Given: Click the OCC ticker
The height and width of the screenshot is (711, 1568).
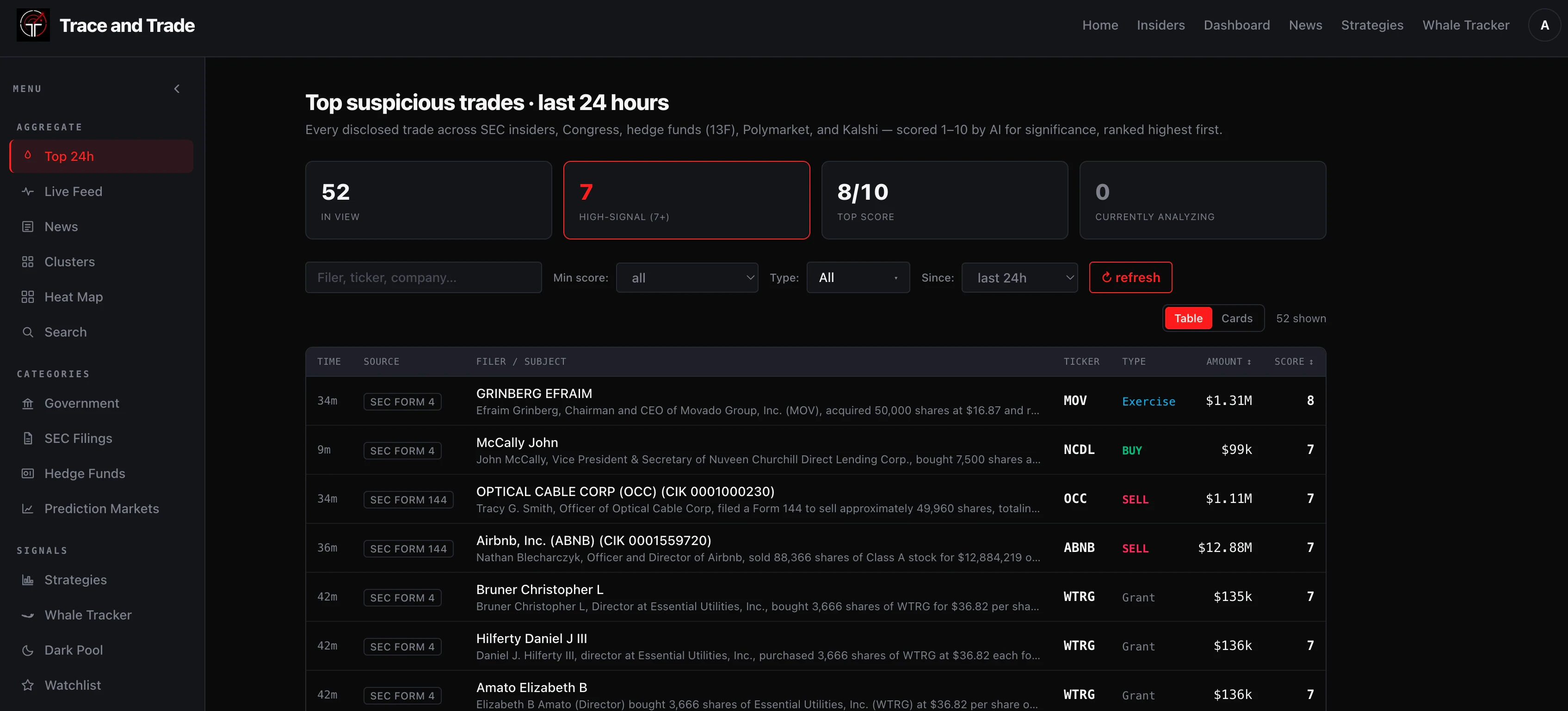Looking at the screenshot, I should click(x=1075, y=498).
